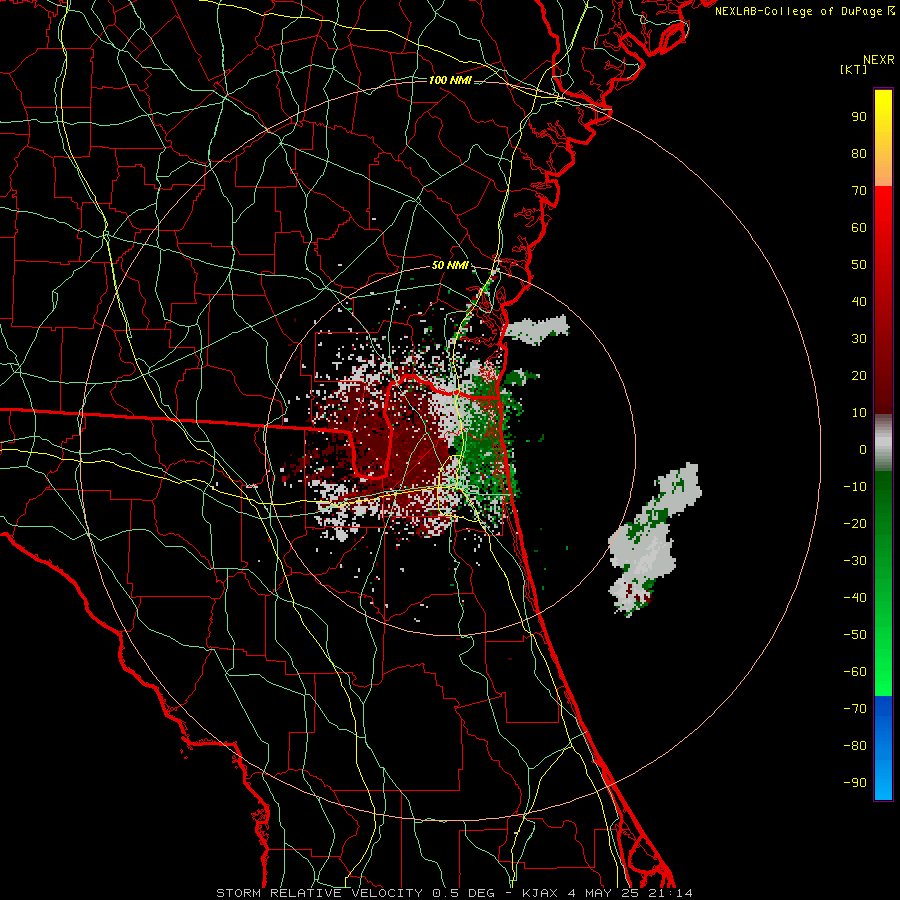Click the -40 value on the velocity scale
The height and width of the screenshot is (900, 900).
[855, 598]
